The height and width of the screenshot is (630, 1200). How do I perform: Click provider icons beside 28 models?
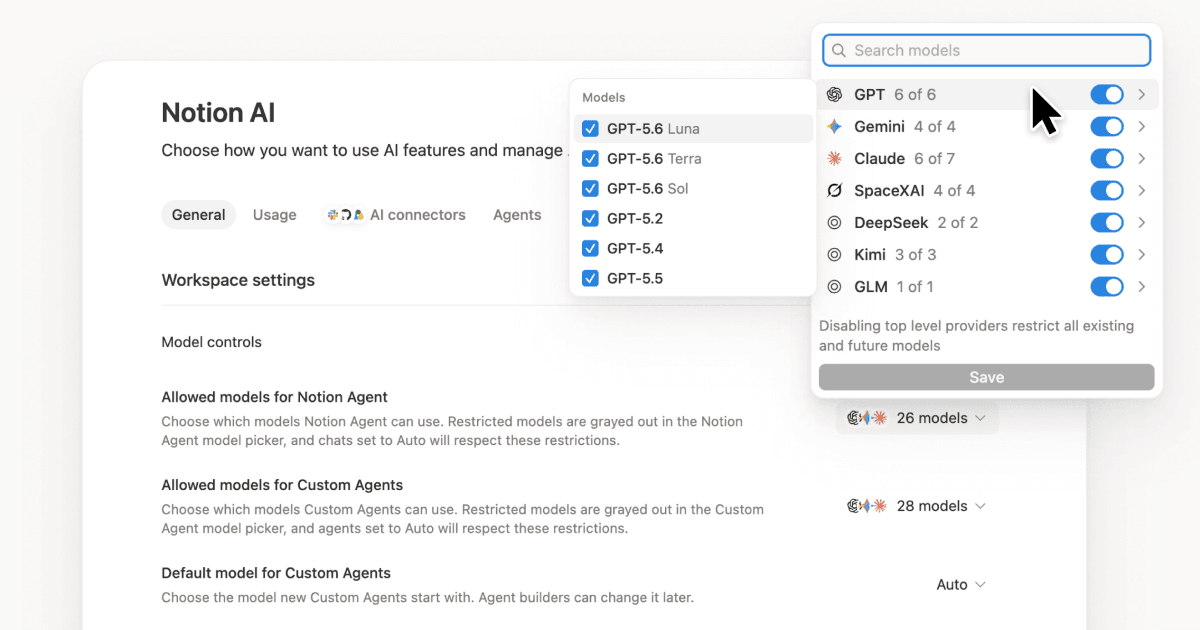(867, 506)
